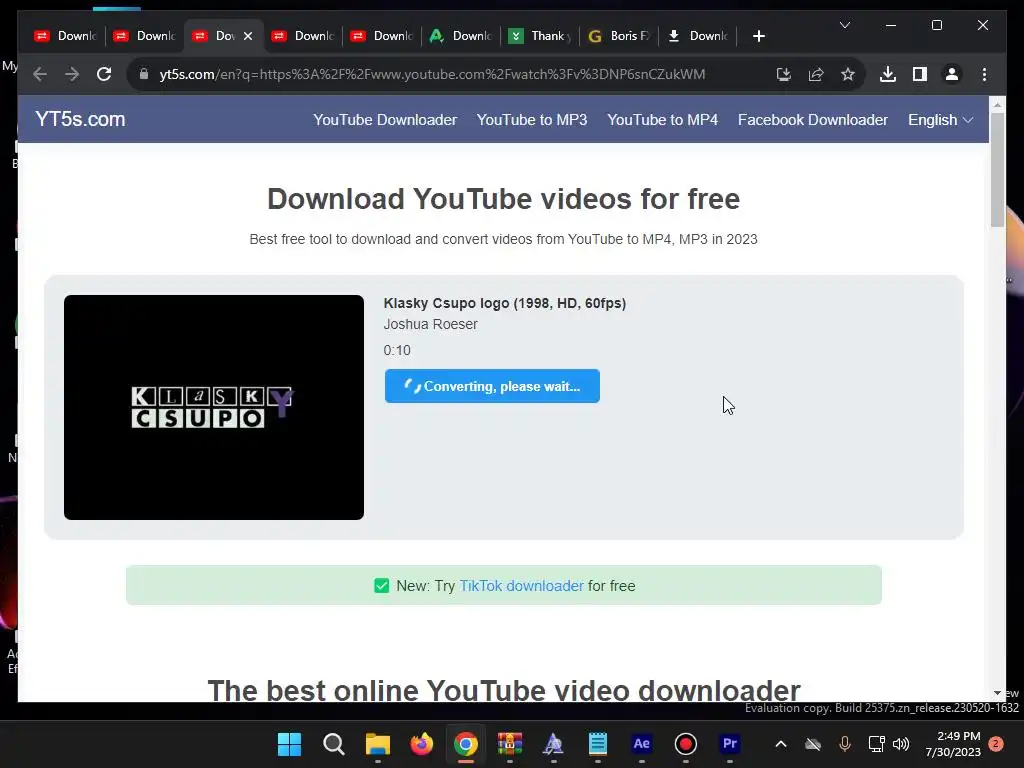This screenshot has height=768, width=1024.
Task: Close the active YT5s tab
Action: click(248, 36)
